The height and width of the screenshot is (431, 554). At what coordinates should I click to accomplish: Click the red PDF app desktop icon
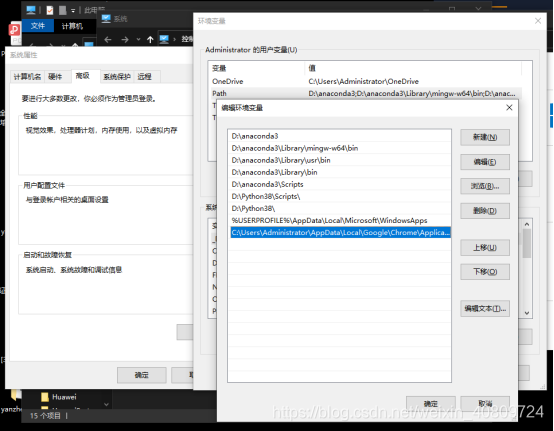tap(15, 30)
